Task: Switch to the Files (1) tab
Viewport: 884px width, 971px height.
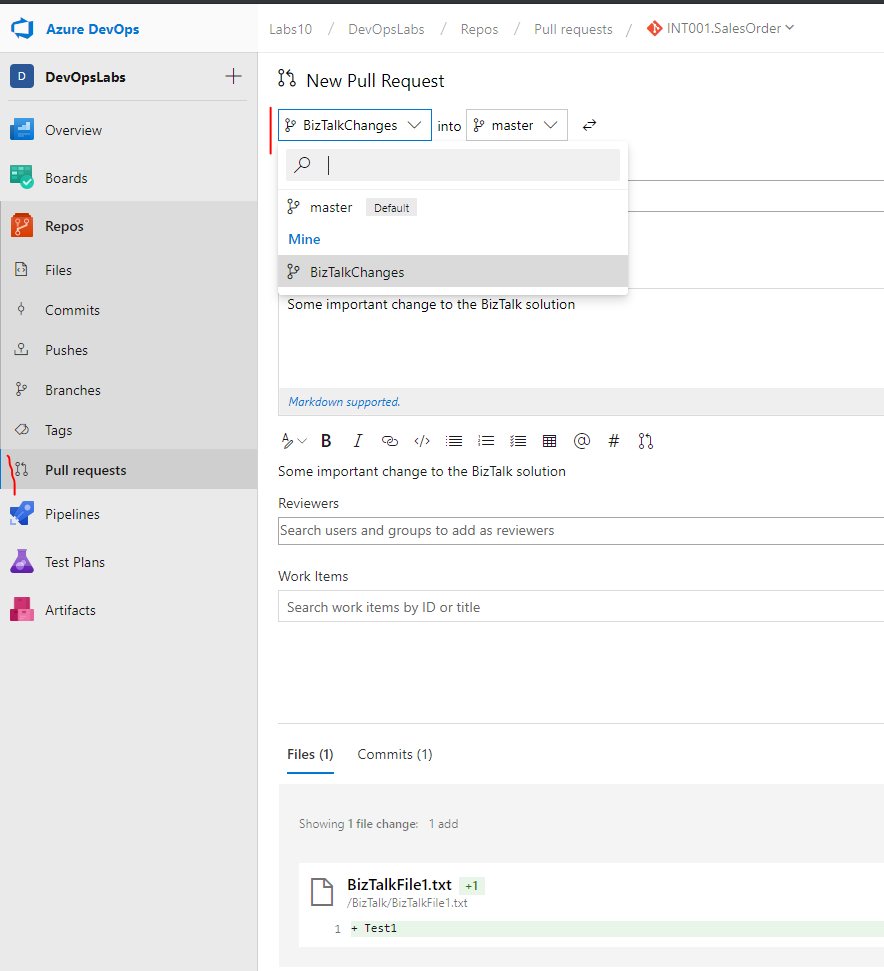Action: coord(310,754)
